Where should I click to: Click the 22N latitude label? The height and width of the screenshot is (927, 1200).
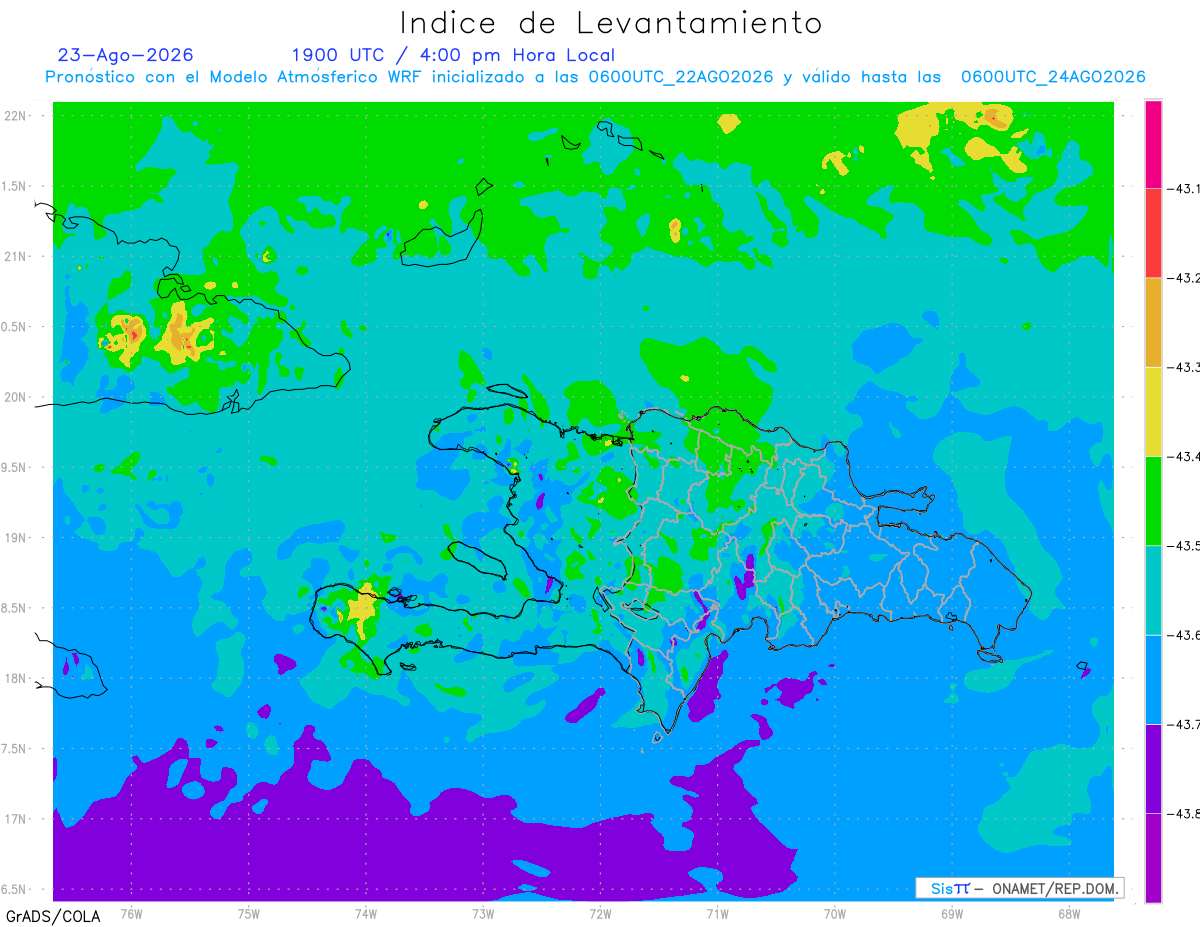click(x=17, y=116)
